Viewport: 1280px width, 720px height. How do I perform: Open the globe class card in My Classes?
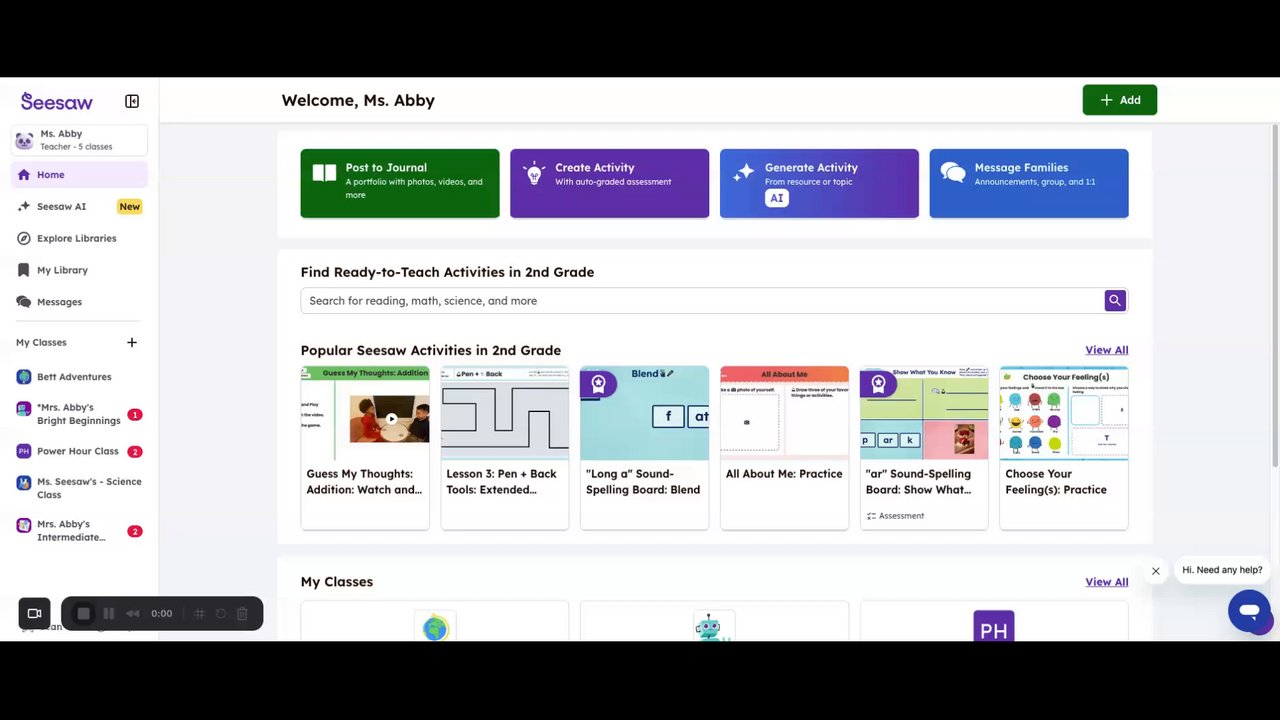click(435, 621)
